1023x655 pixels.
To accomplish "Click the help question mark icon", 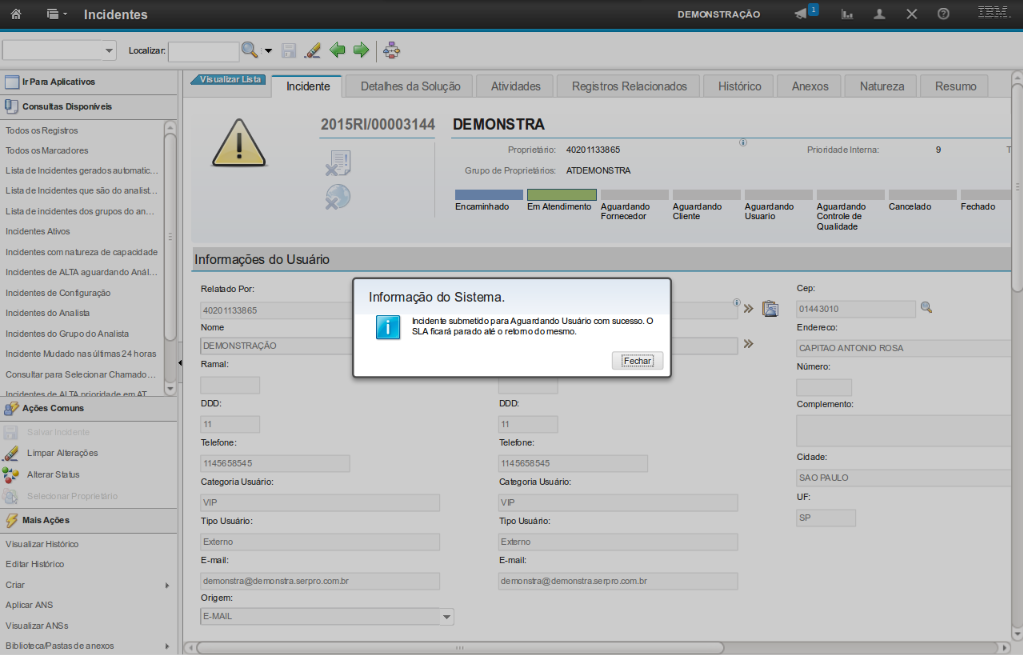I will (943, 14).
